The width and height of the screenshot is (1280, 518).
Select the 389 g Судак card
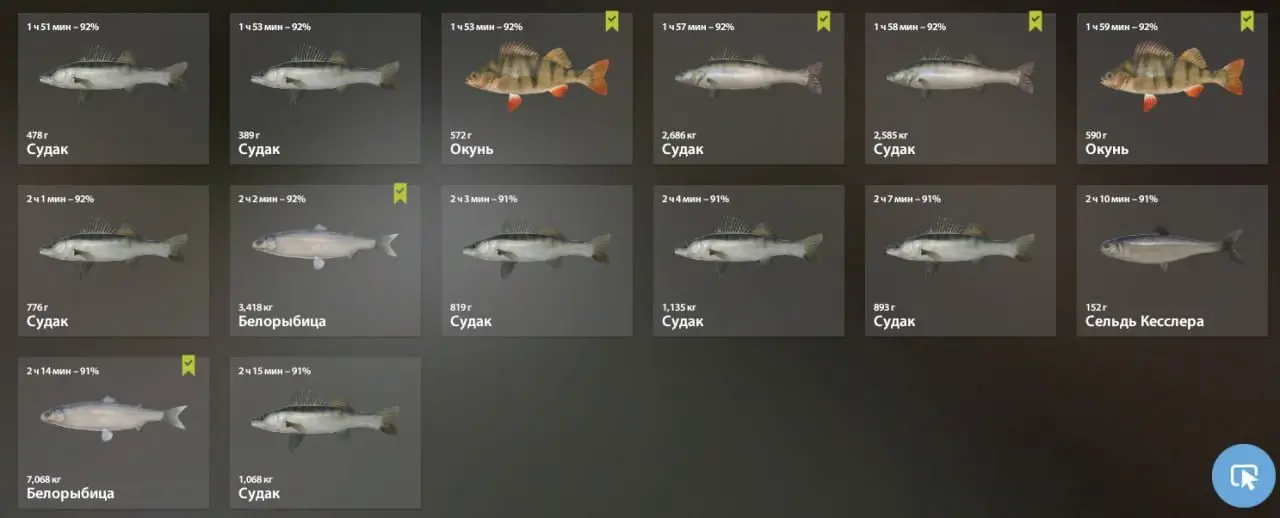(x=325, y=88)
